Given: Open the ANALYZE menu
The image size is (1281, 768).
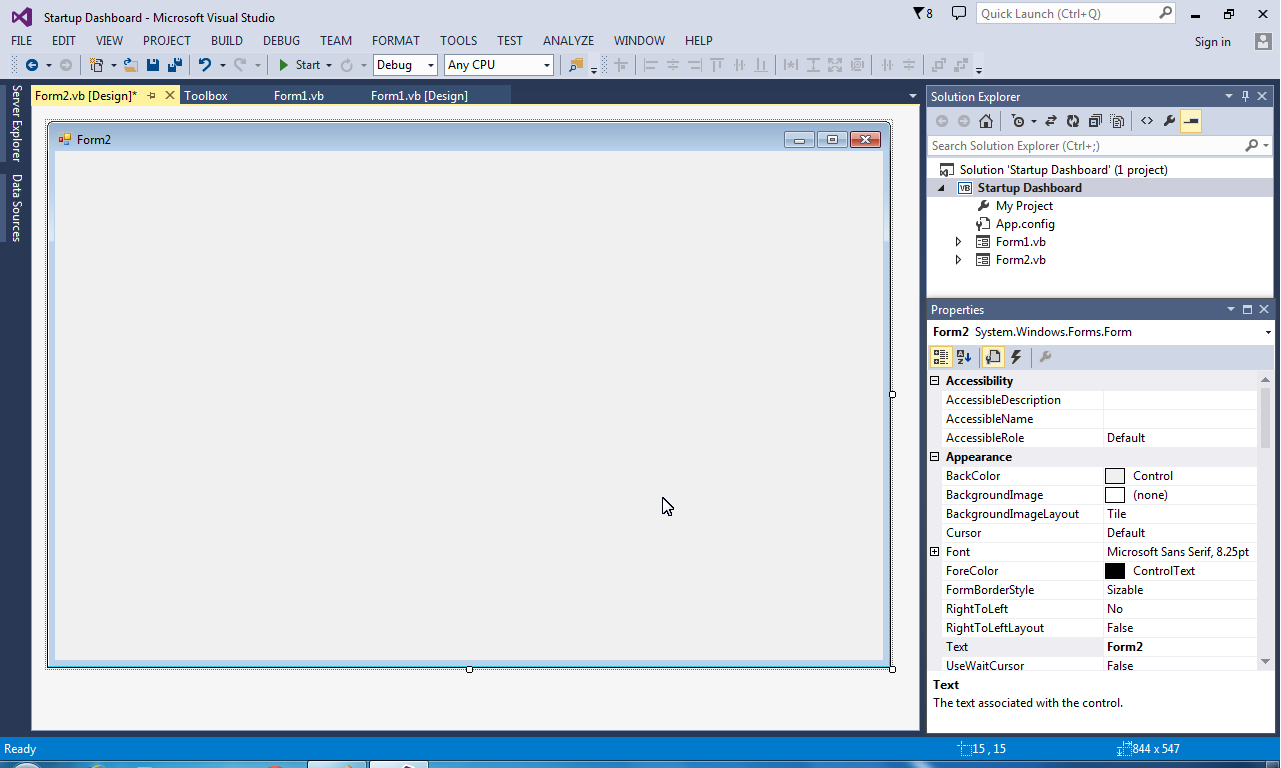Looking at the screenshot, I should (x=569, y=41).
